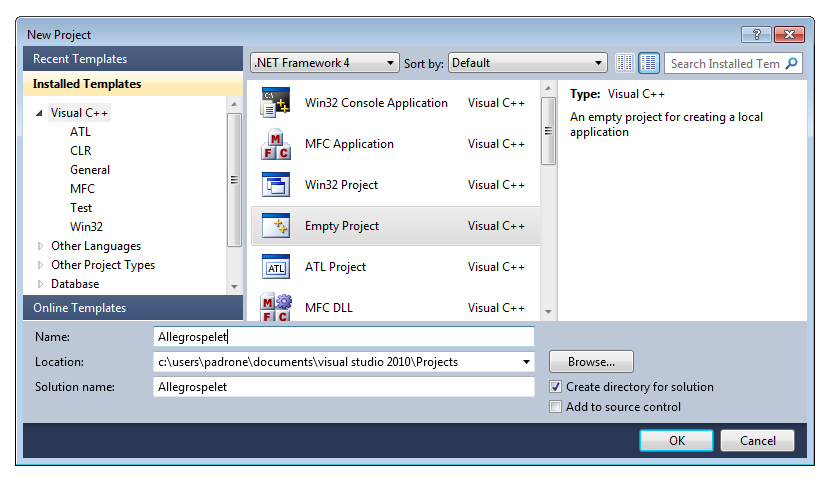Open the Location path dropdown arrow

(526, 362)
